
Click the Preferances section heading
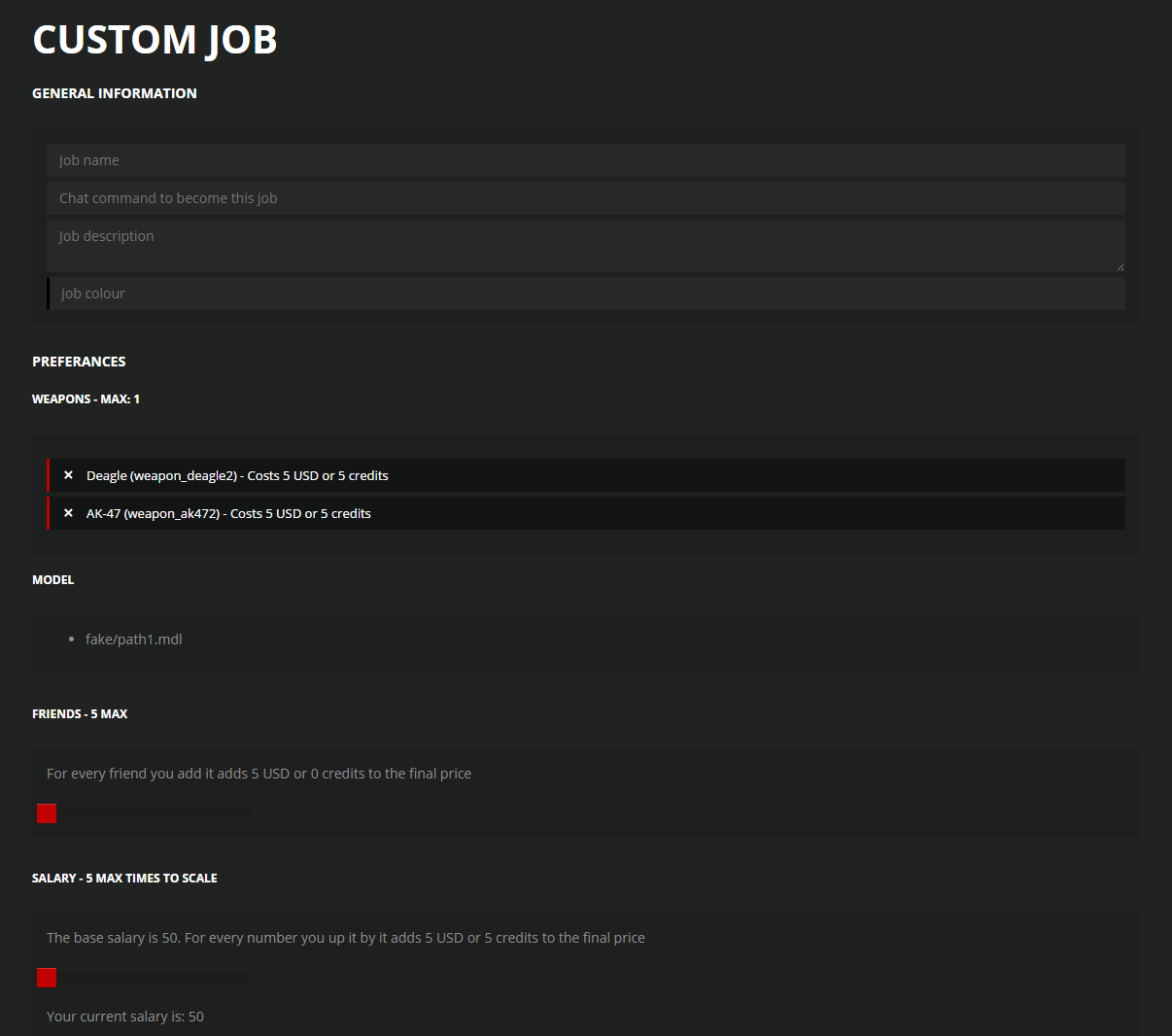[x=79, y=362]
